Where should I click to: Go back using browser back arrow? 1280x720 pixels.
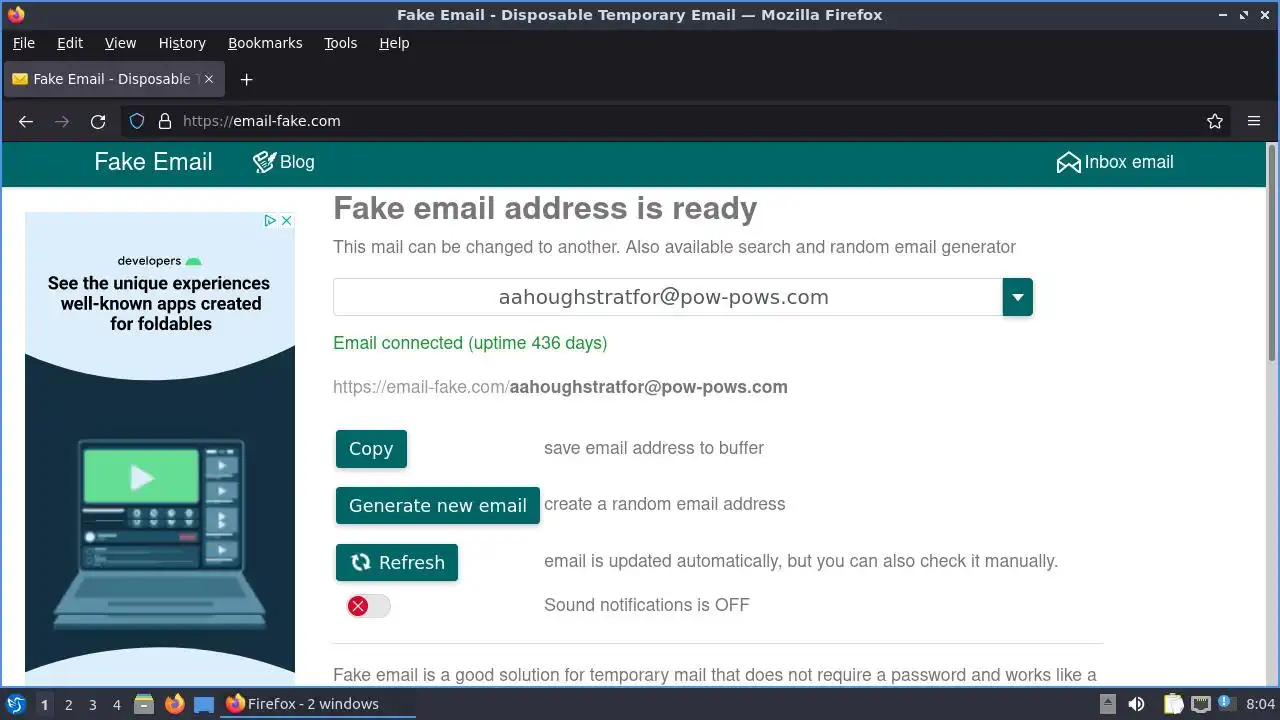tap(26, 121)
